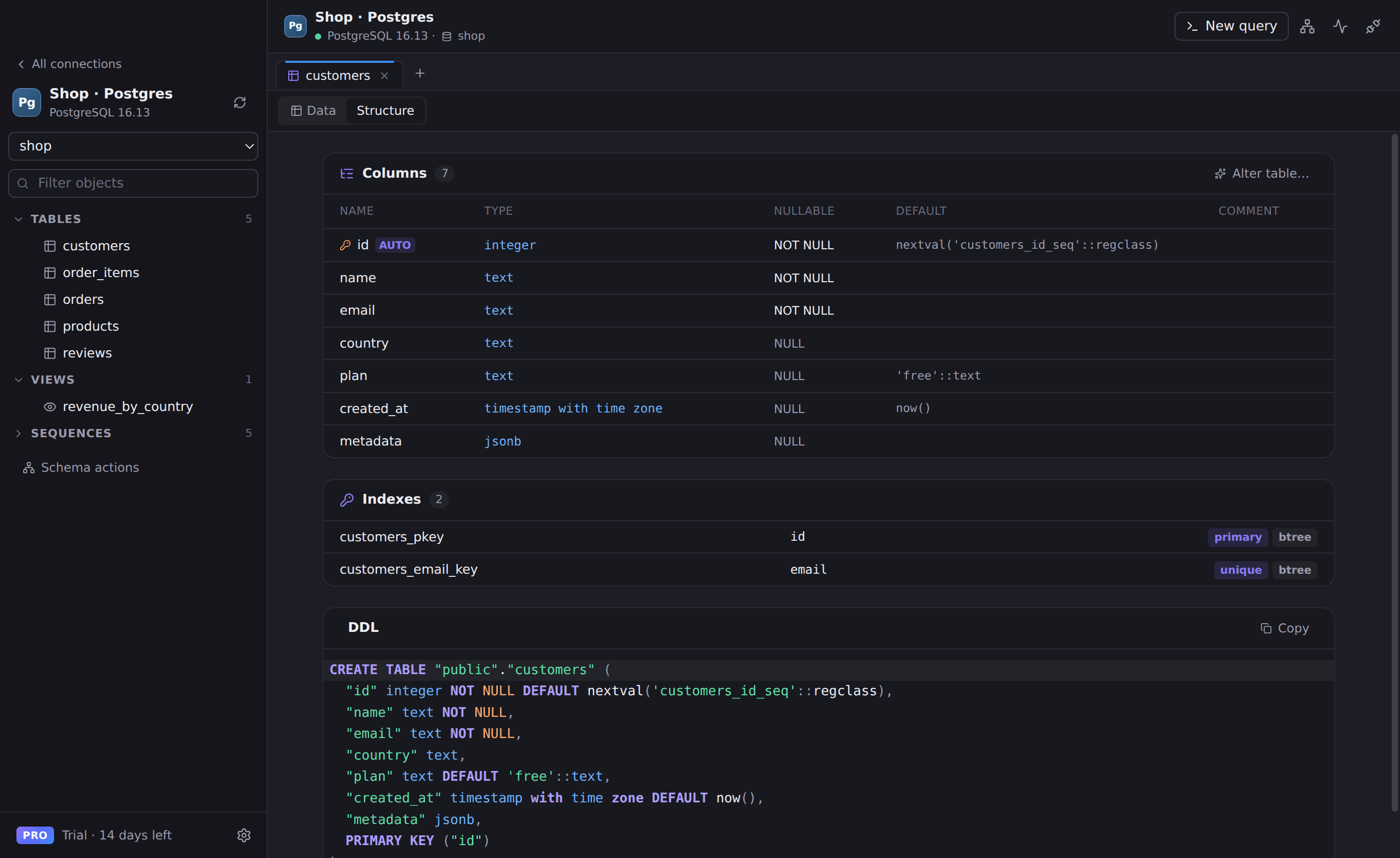
Task: Open the schema diagram icon in header
Action: click(1307, 26)
